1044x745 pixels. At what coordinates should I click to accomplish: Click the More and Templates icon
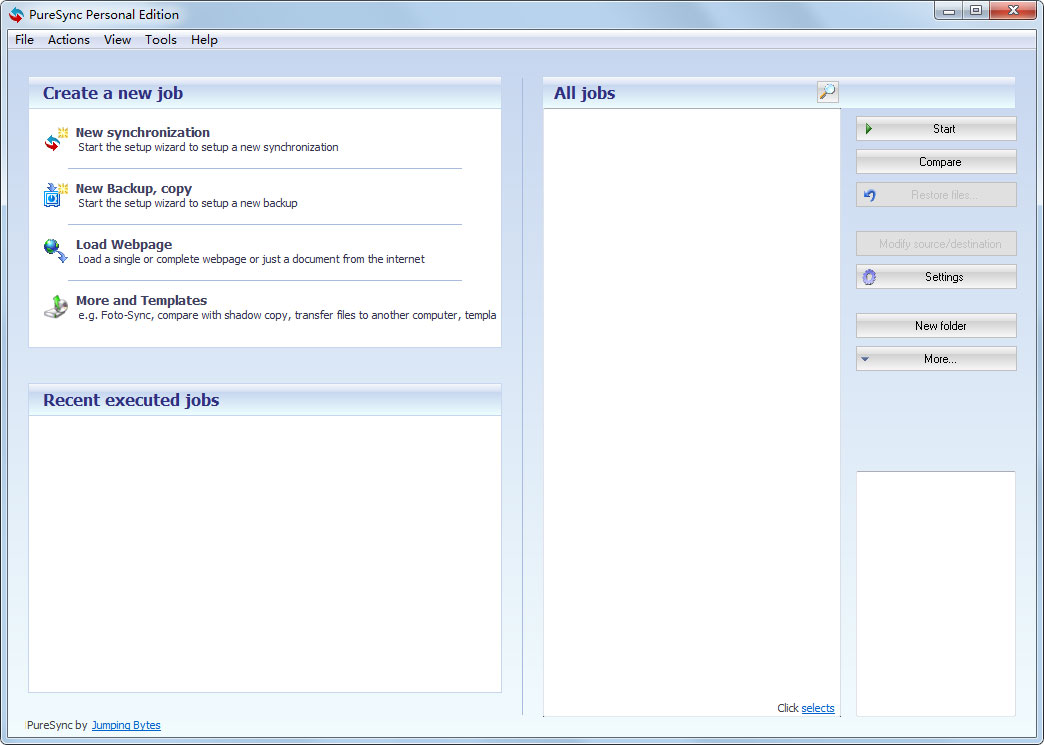coord(55,307)
